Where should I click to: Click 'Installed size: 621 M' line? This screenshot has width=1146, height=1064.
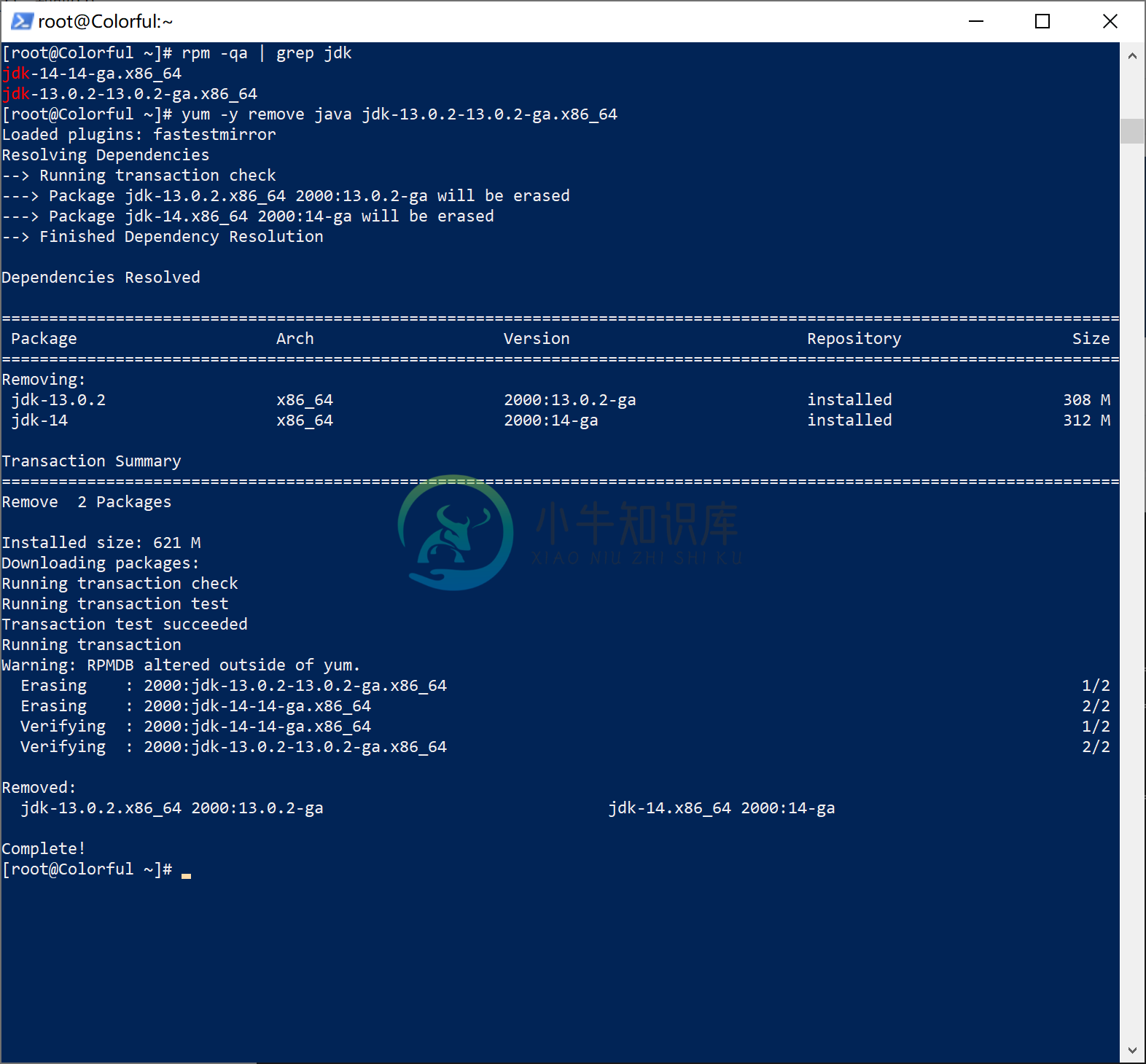tap(101, 543)
